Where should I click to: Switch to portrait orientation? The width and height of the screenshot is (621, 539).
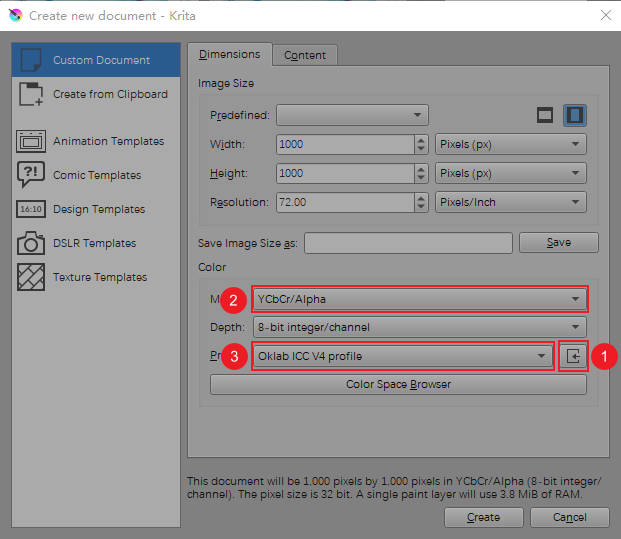coord(575,115)
